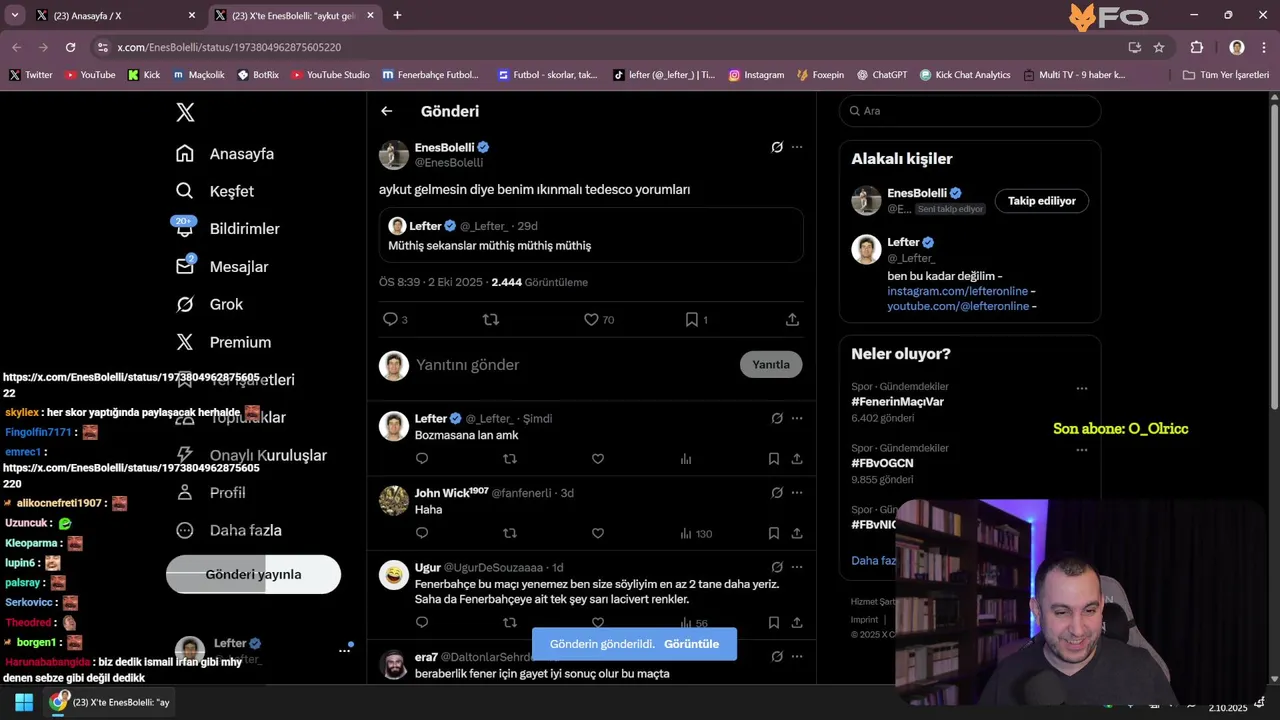Click the Chrome address bar URL
The height and width of the screenshot is (720, 1280).
click(229, 47)
